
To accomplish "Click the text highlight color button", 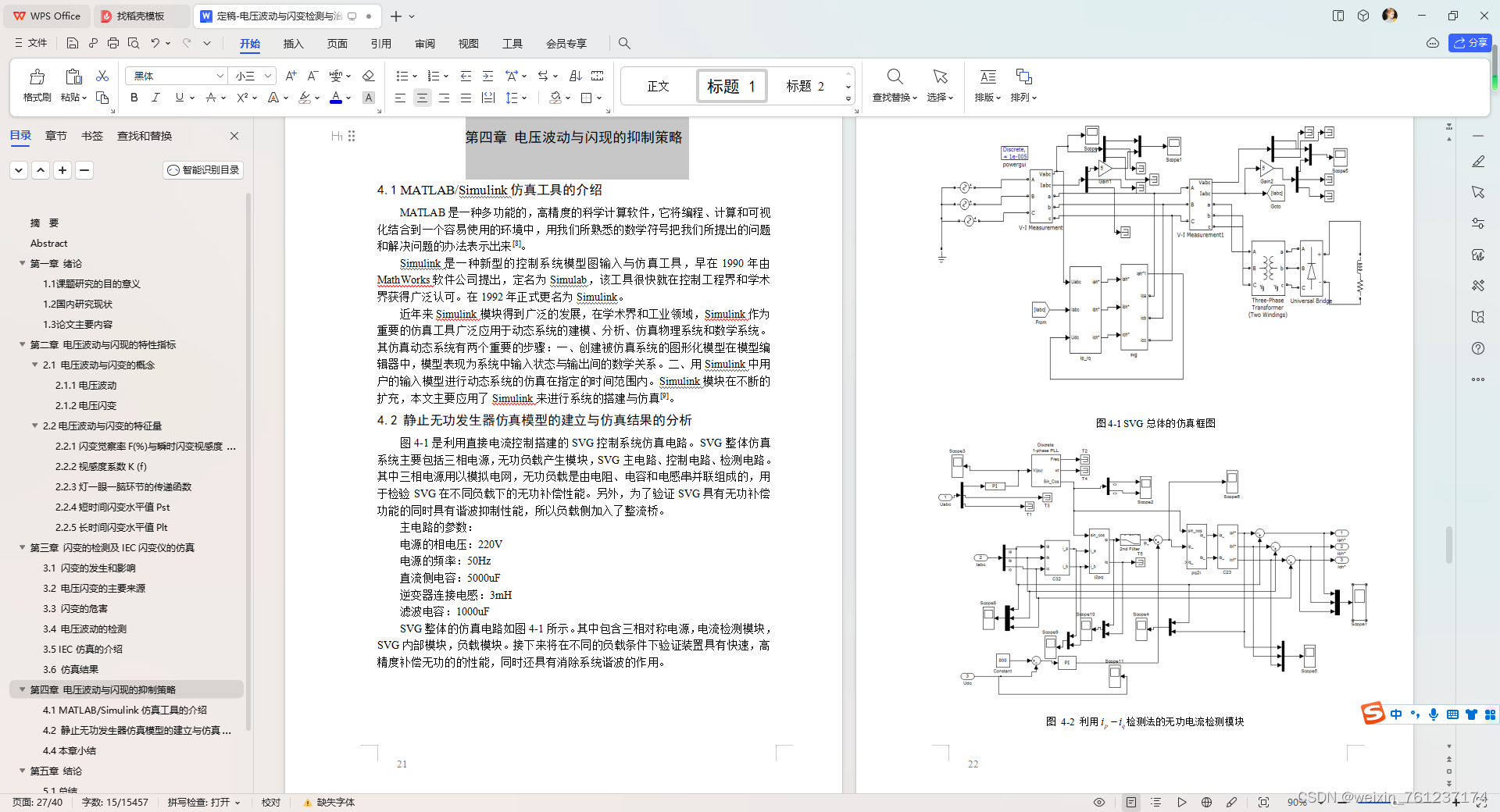I will (305, 98).
